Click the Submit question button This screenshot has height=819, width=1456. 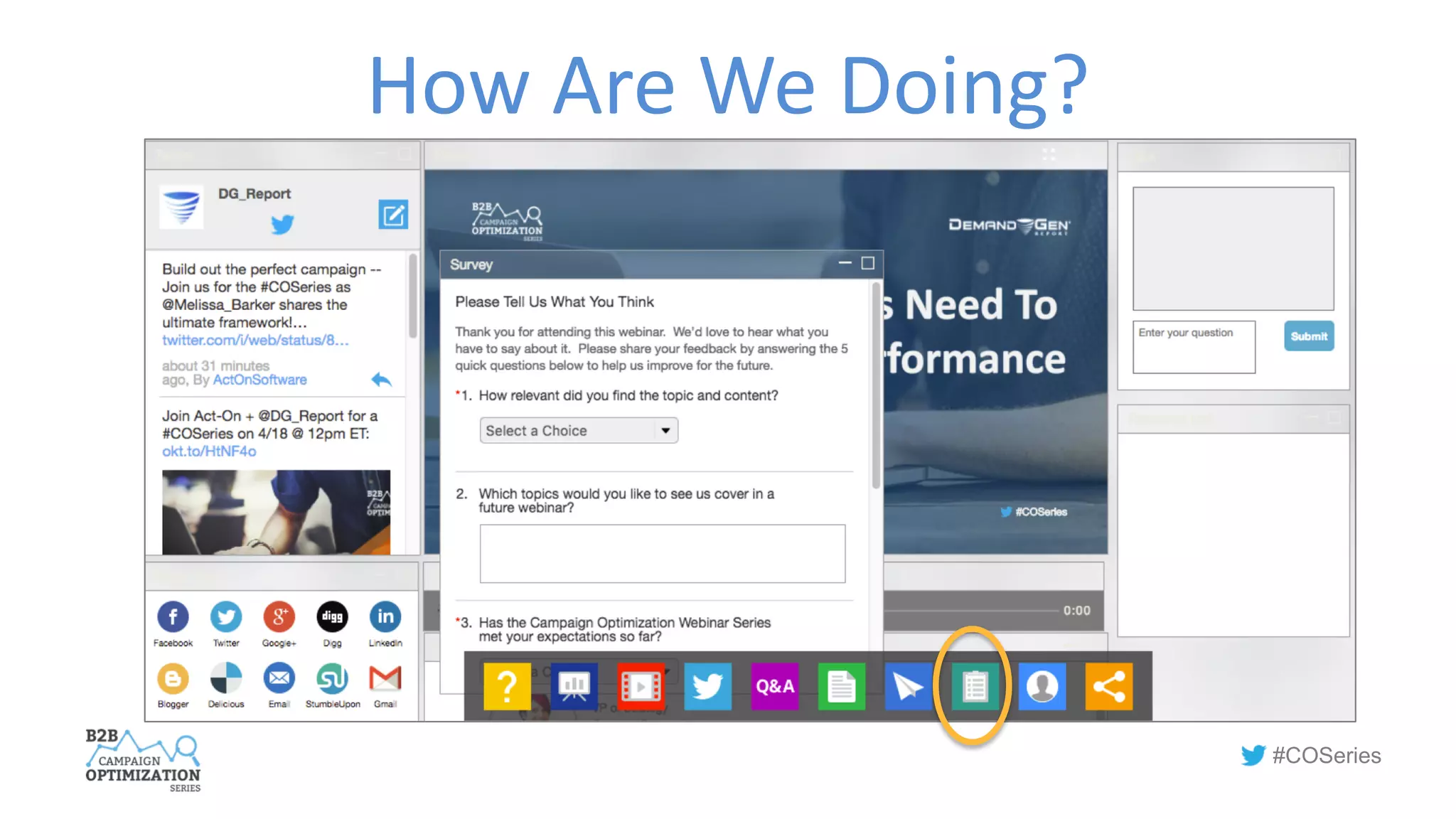[1308, 336]
